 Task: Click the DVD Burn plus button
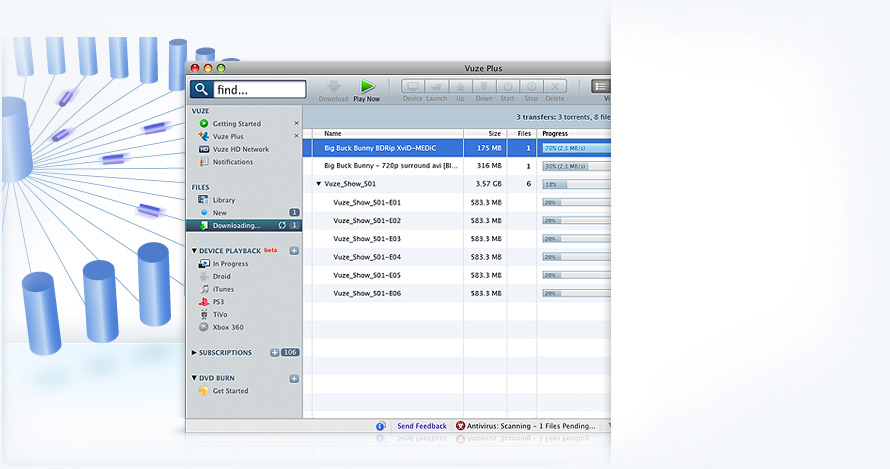(x=294, y=378)
